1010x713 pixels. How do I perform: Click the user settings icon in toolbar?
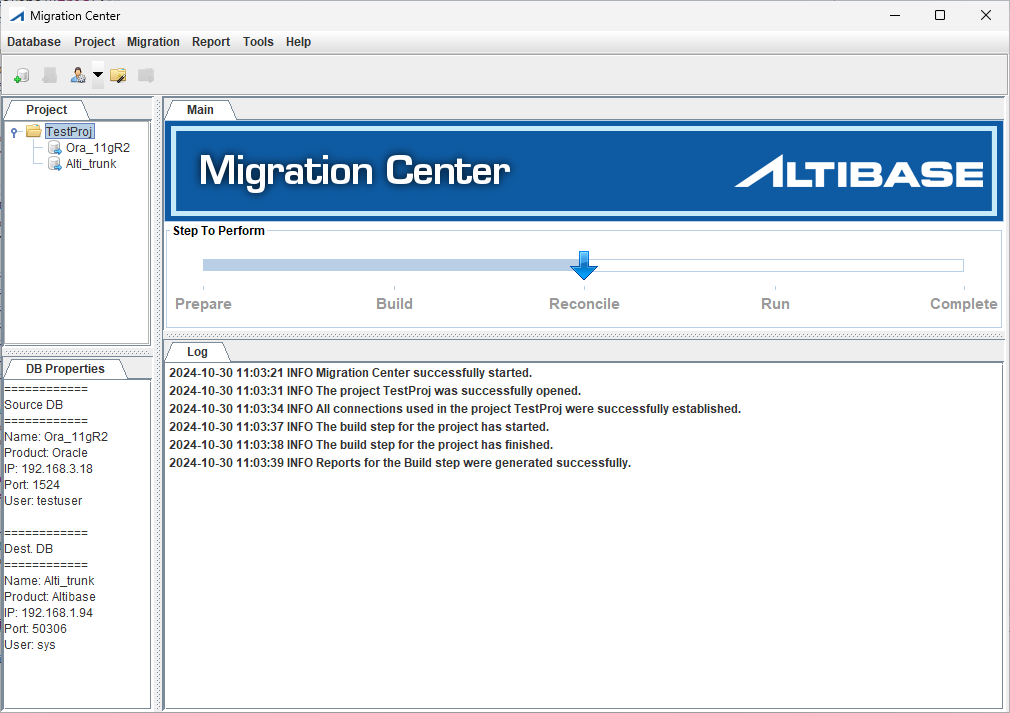click(77, 75)
